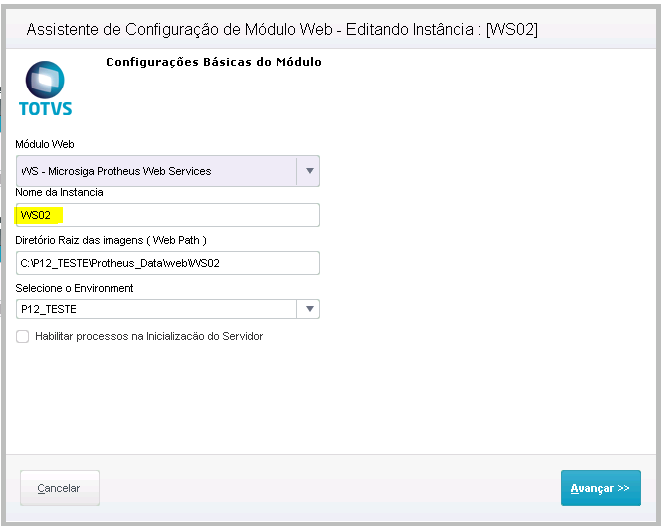The width and height of the screenshot is (661, 529).
Task: Click the Selecione o Environment label
Action: point(74,288)
